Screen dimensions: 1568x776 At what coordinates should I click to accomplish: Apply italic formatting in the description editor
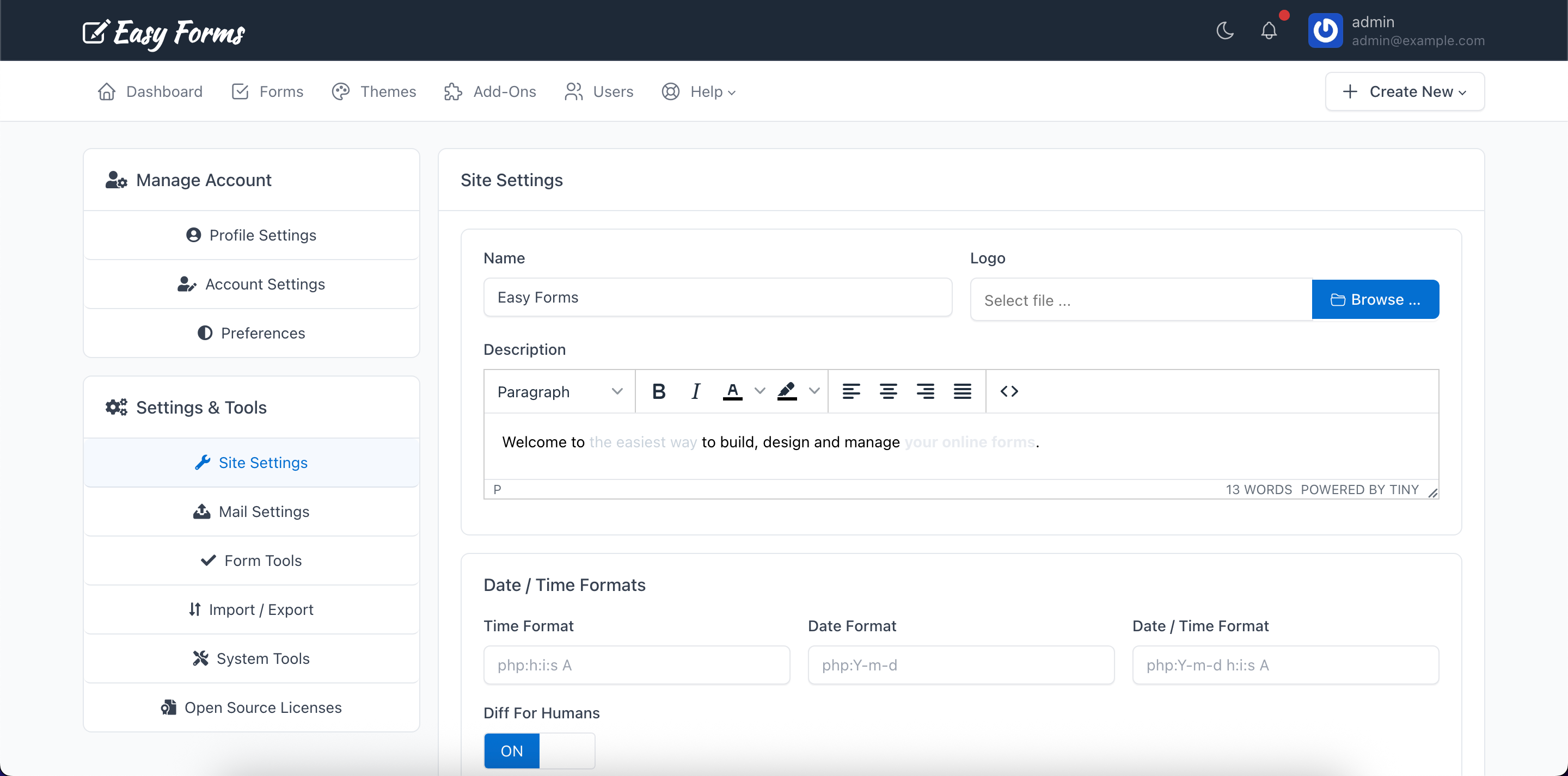tap(695, 391)
